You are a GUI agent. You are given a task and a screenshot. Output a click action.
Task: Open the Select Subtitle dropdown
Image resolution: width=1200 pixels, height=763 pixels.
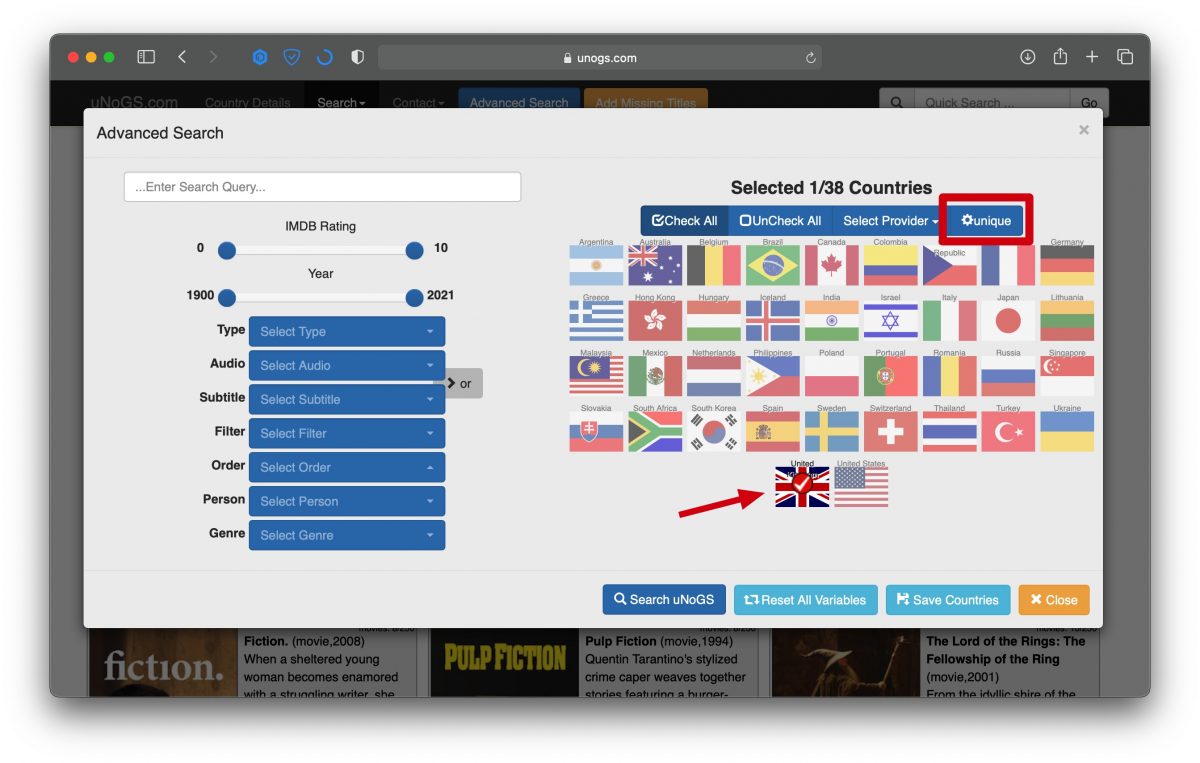click(347, 400)
